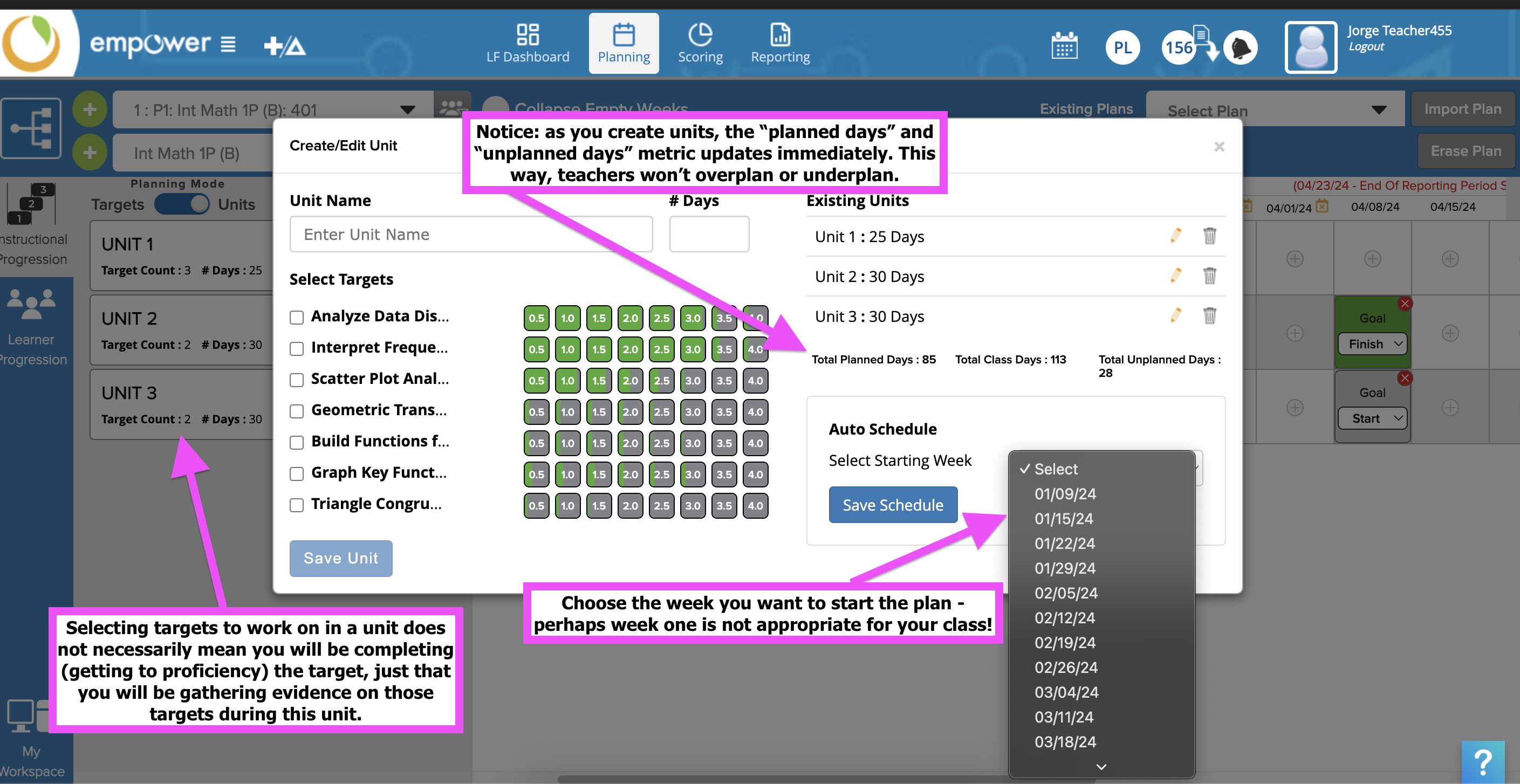Click the pencil edit icon for Unit 1

coord(1175,236)
